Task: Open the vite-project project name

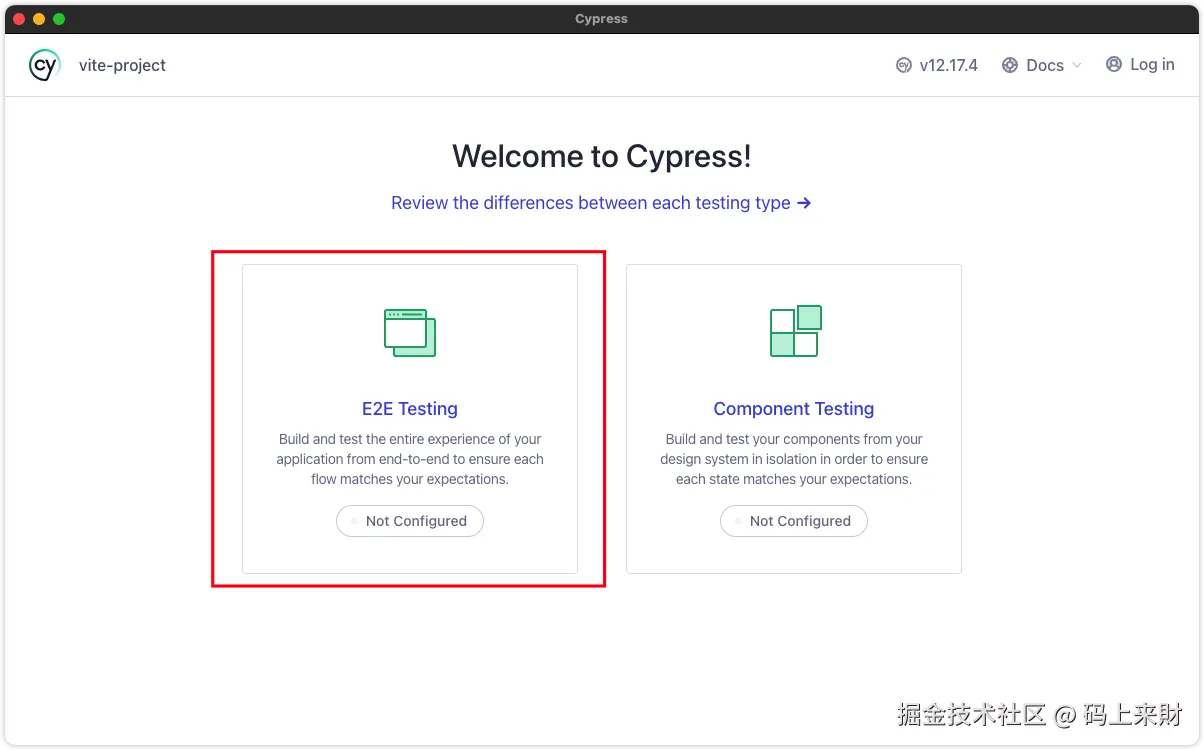Action: coord(122,65)
